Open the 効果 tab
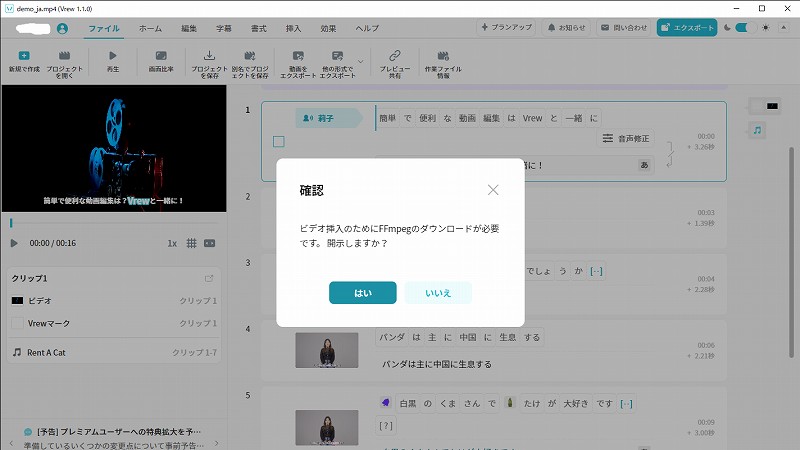800x450 pixels. tap(328, 29)
